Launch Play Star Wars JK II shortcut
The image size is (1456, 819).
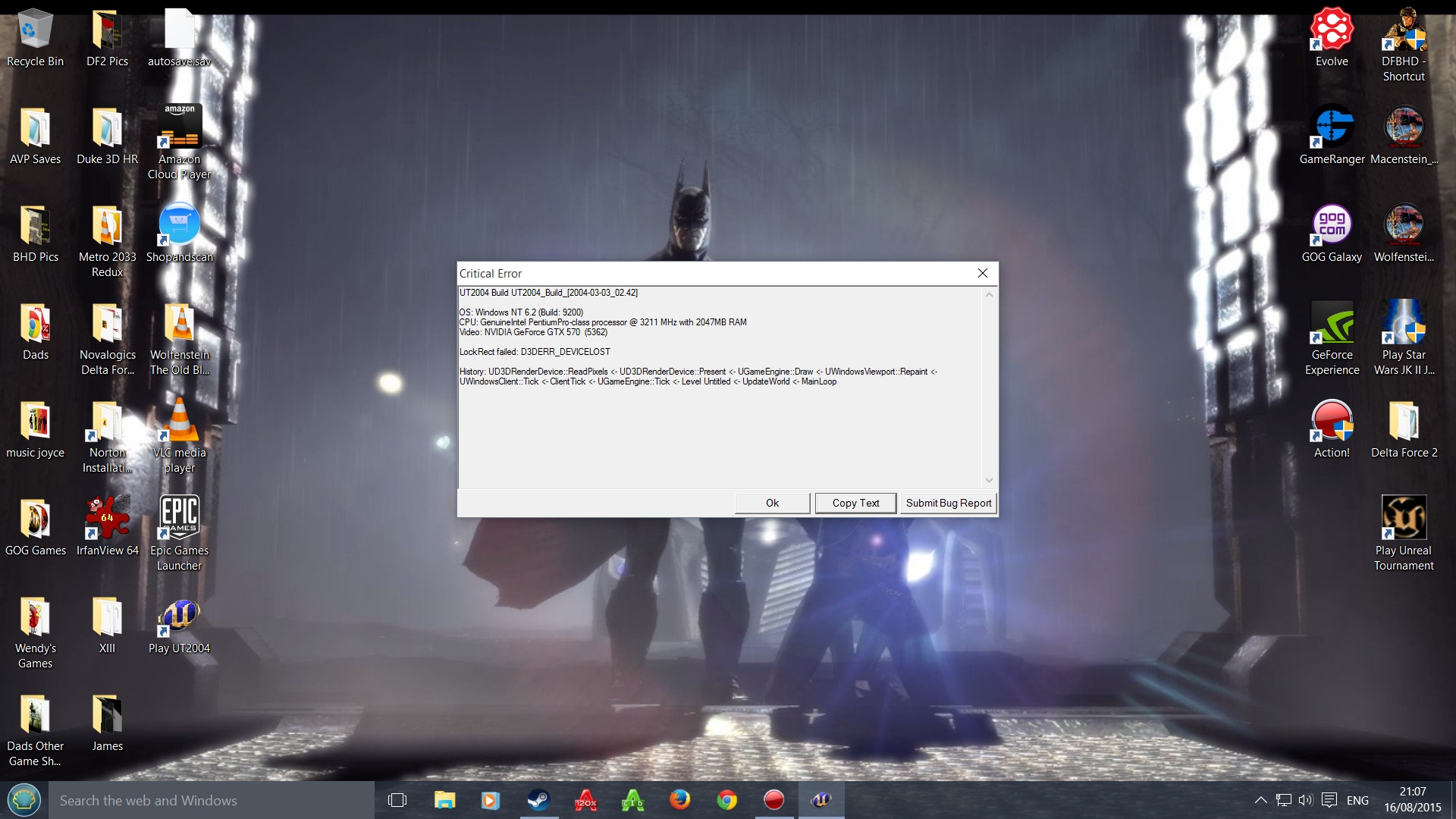pyautogui.click(x=1404, y=339)
